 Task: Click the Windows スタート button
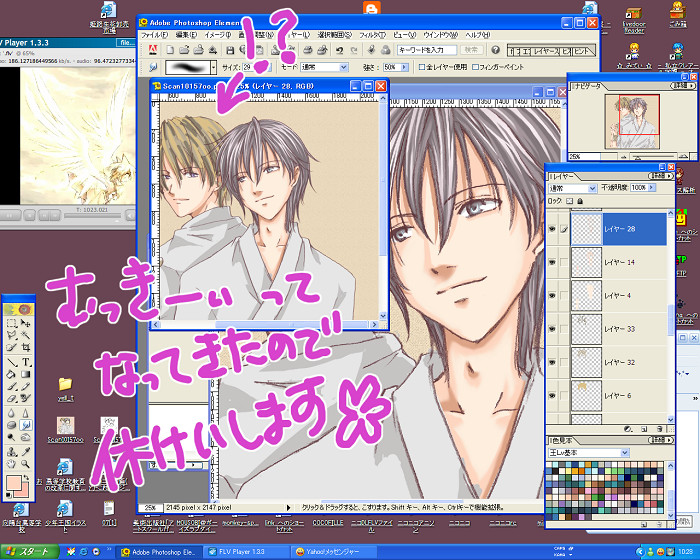tap(29, 552)
